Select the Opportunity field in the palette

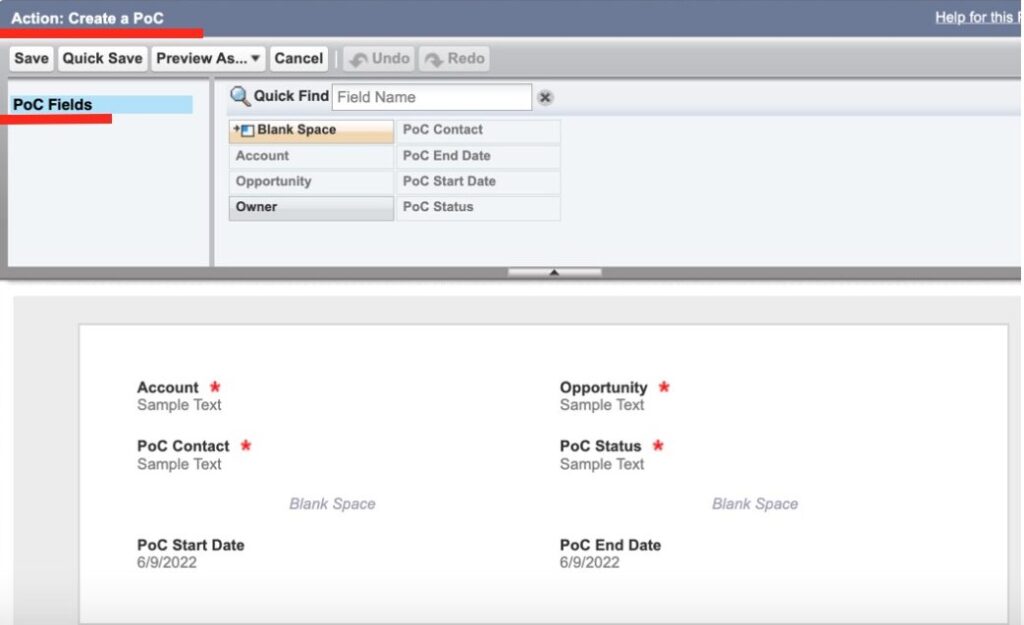pos(272,181)
